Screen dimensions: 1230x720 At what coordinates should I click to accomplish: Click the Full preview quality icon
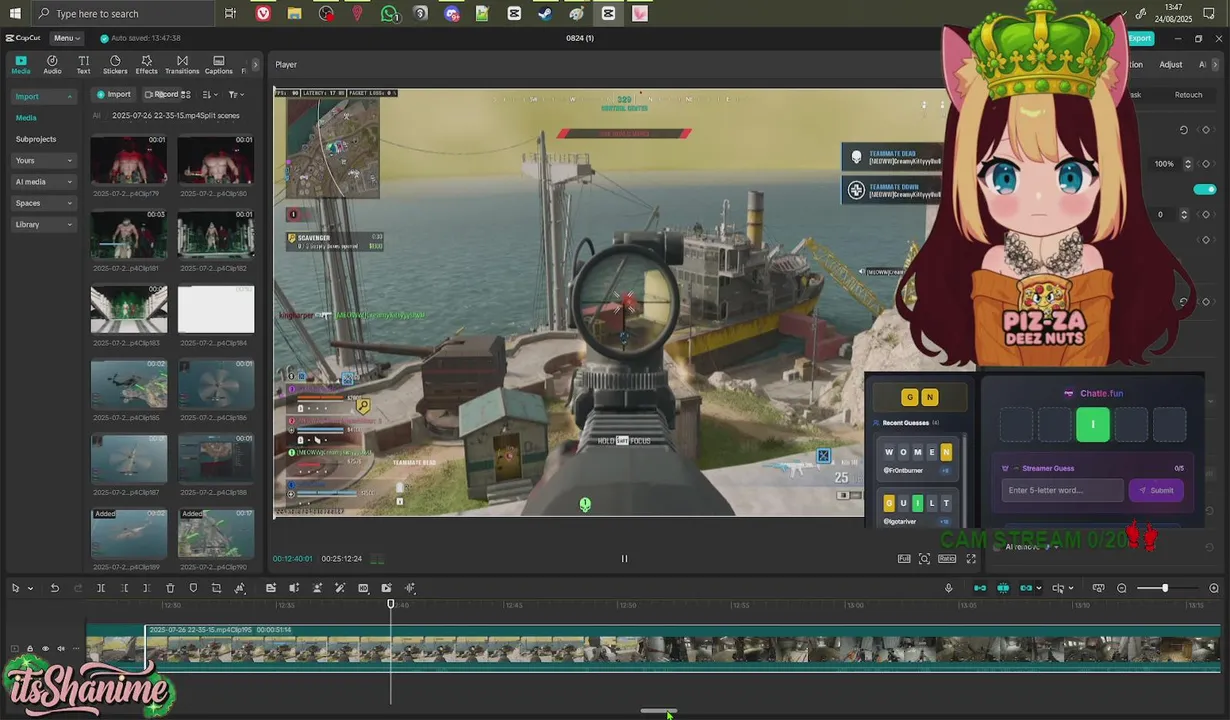(904, 559)
